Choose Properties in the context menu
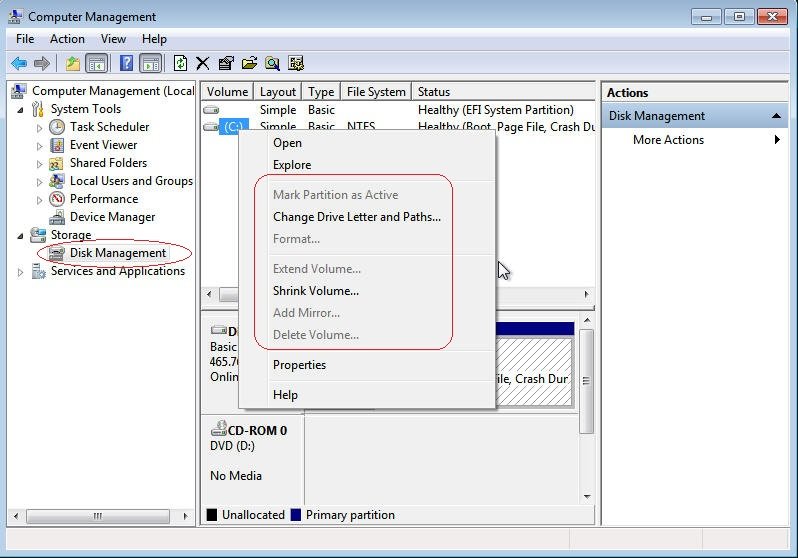This screenshot has width=798, height=558. click(367, 365)
